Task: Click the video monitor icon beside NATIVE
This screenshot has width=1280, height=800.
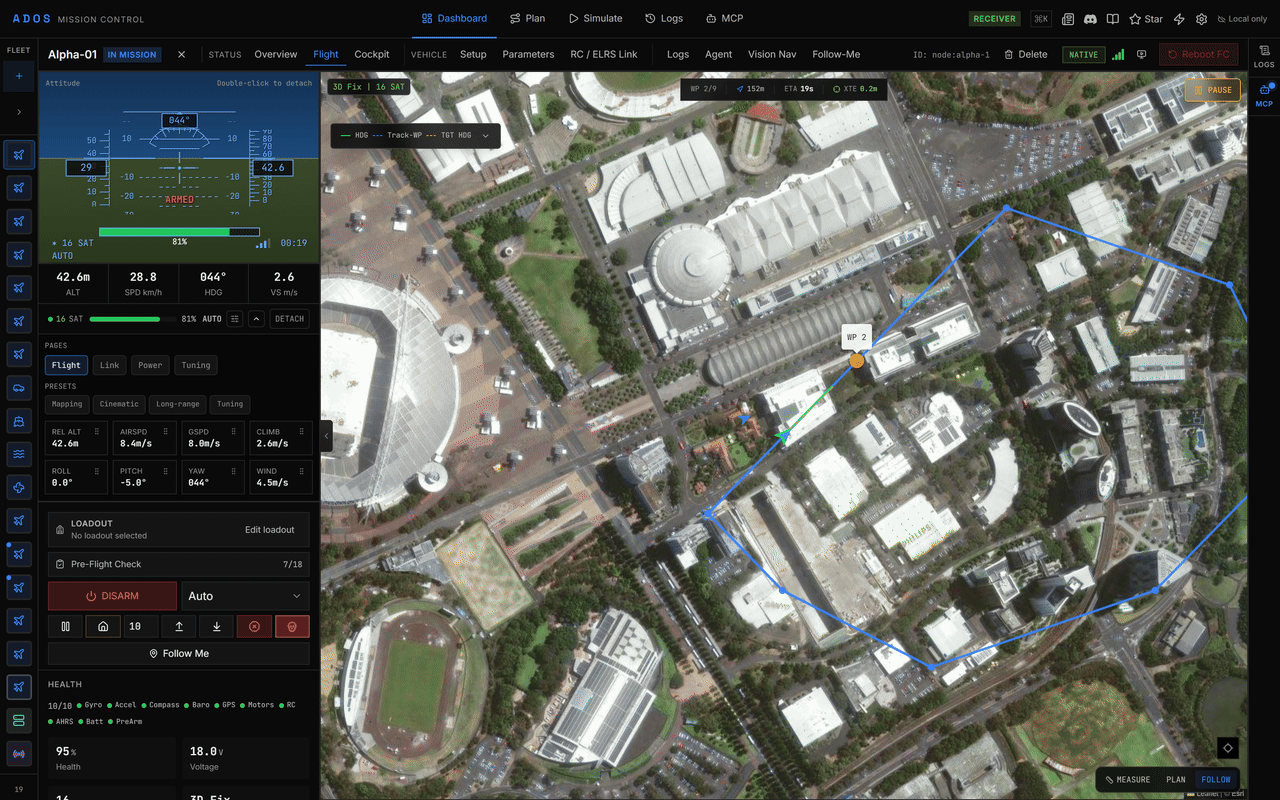Action: (1141, 55)
